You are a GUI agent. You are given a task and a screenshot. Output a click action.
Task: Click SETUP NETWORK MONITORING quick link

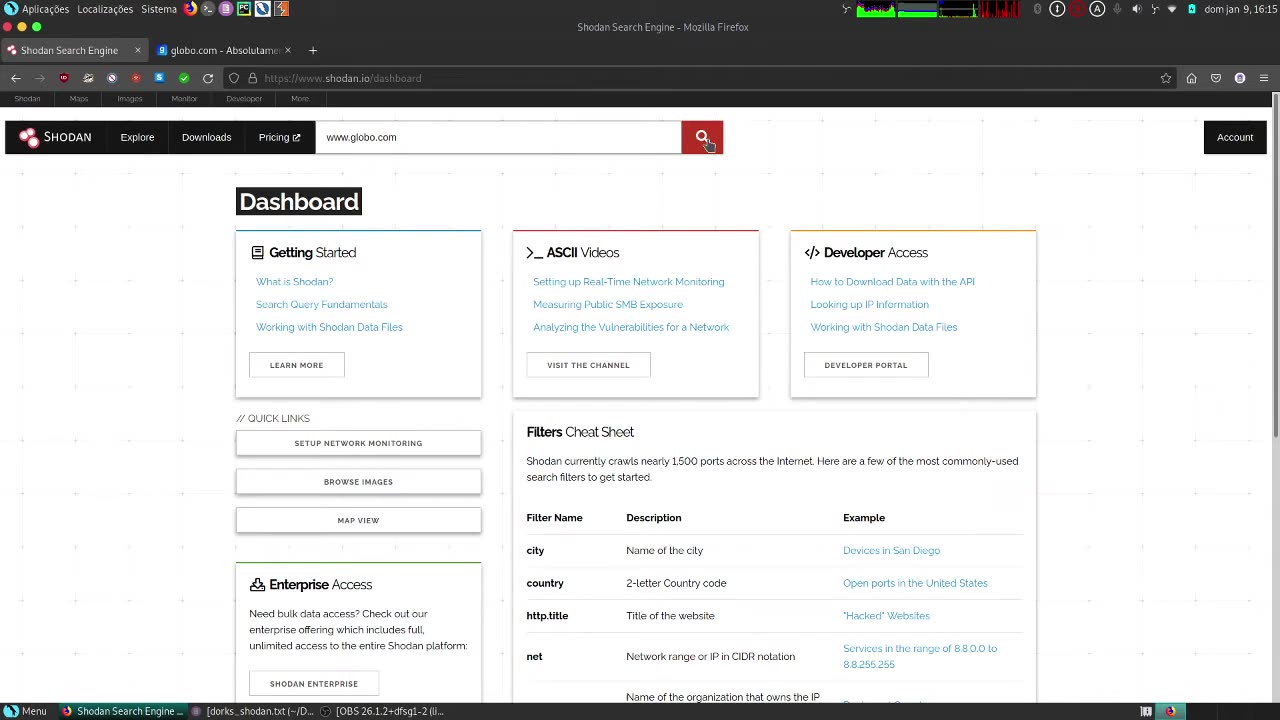tap(358, 443)
